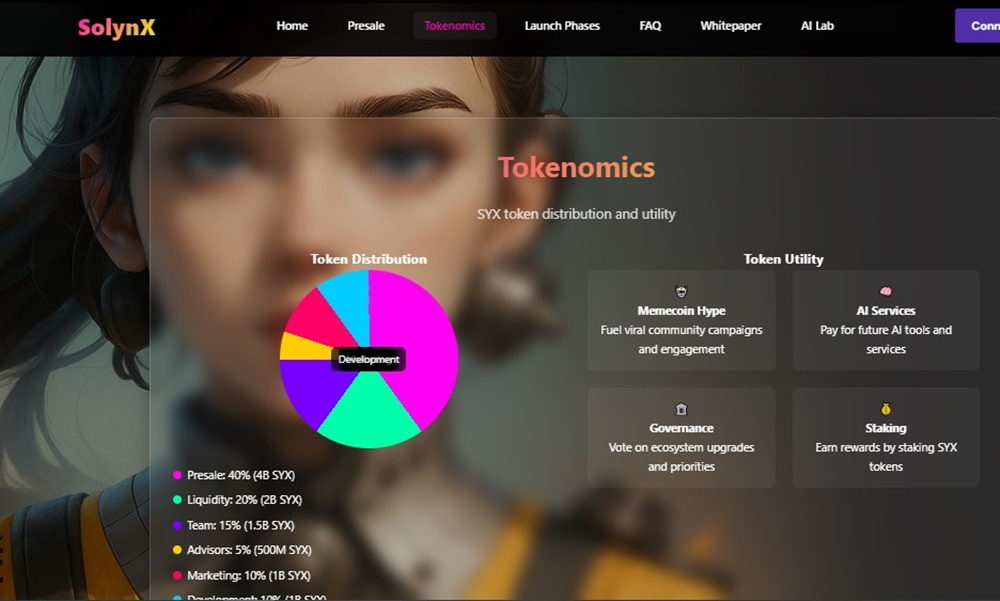The image size is (1000, 601).
Task: Open Launch Phases in navigation
Action: pos(562,26)
